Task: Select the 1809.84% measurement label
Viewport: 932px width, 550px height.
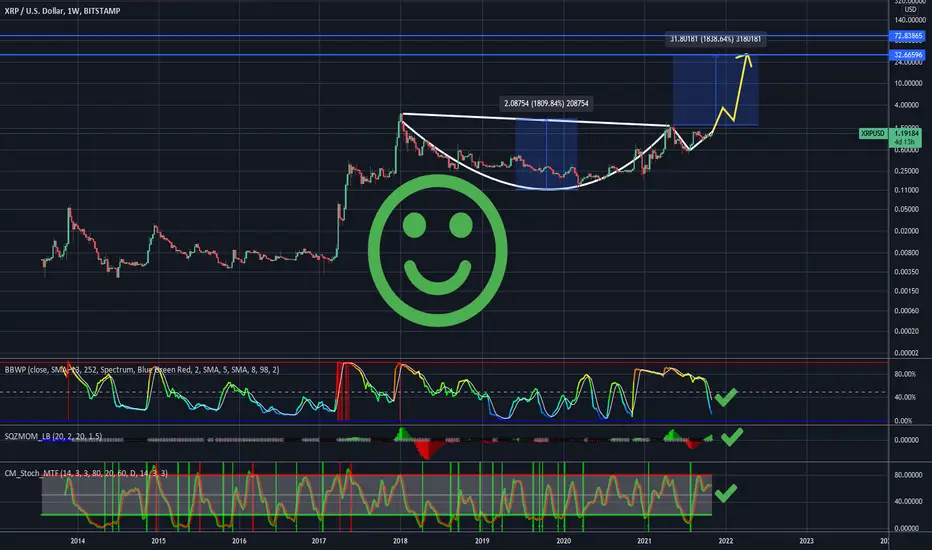Action: click(x=546, y=103)
